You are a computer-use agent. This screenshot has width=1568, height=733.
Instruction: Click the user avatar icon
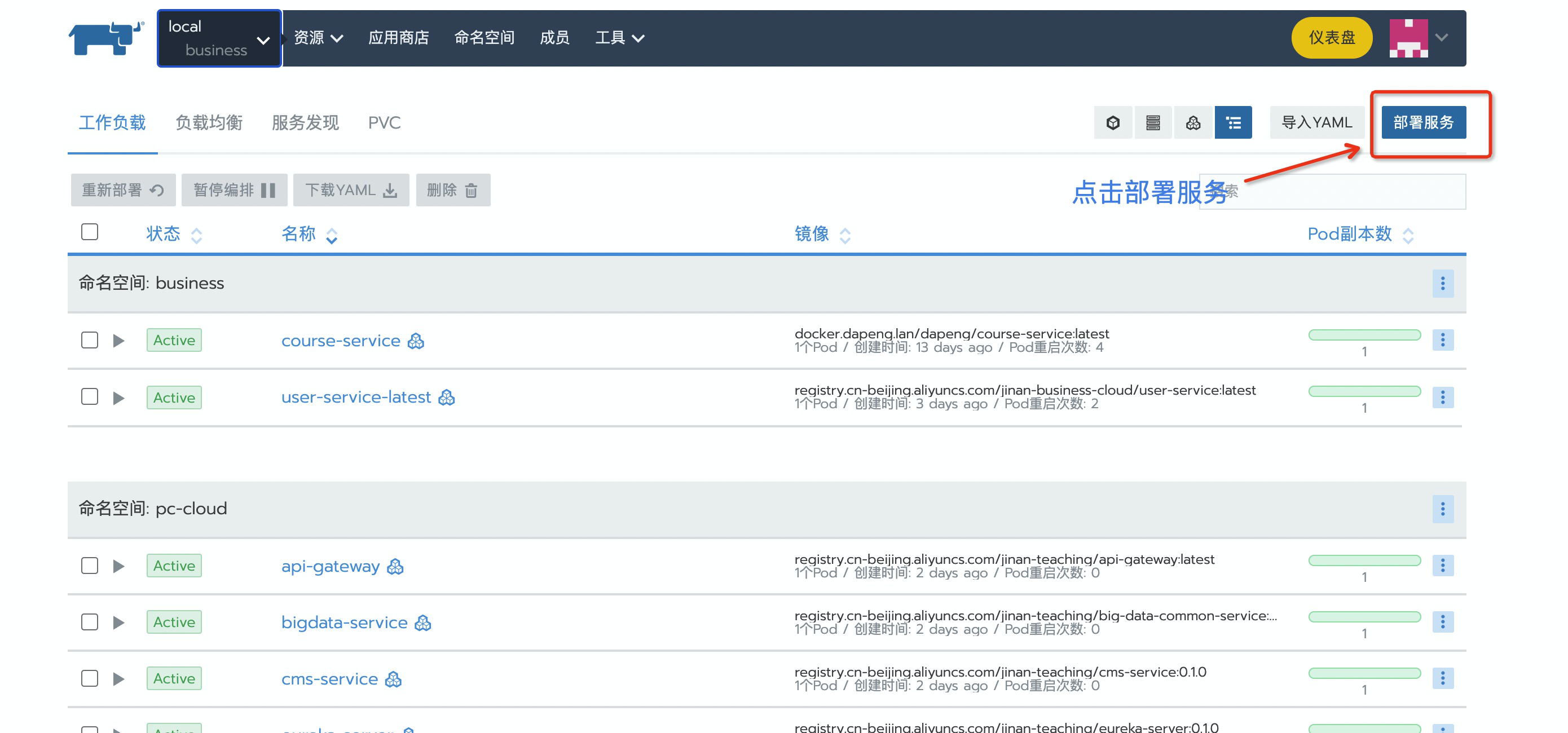[x=1408, y=38]
